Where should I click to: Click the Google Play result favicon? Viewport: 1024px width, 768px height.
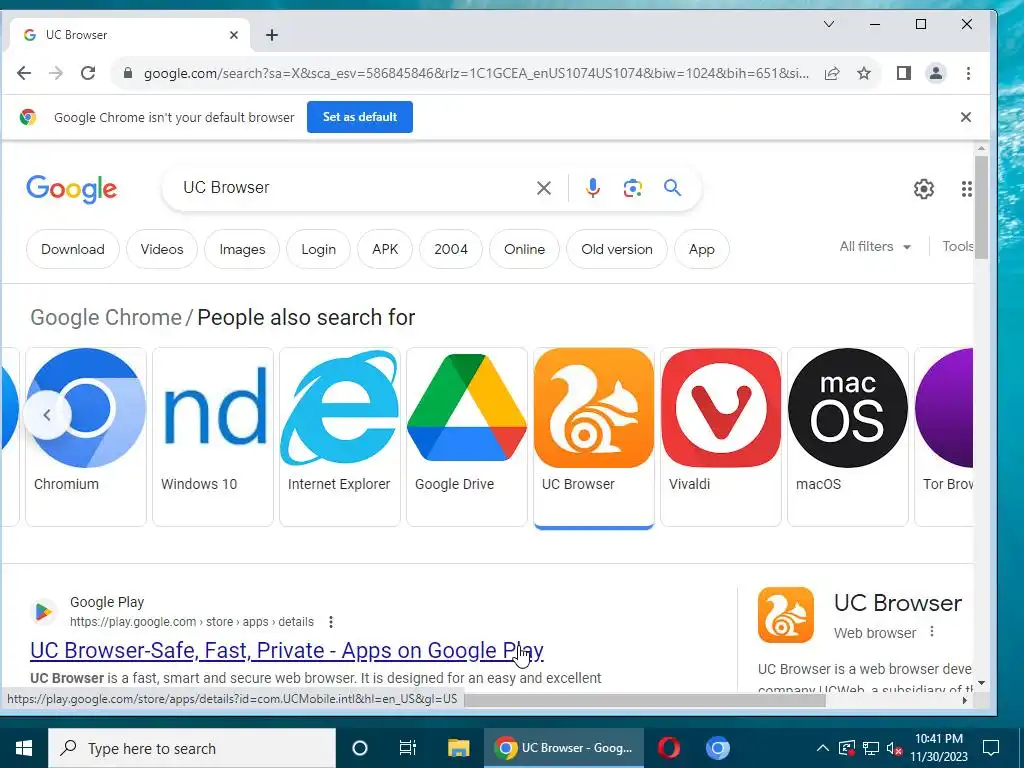point(44,612)
